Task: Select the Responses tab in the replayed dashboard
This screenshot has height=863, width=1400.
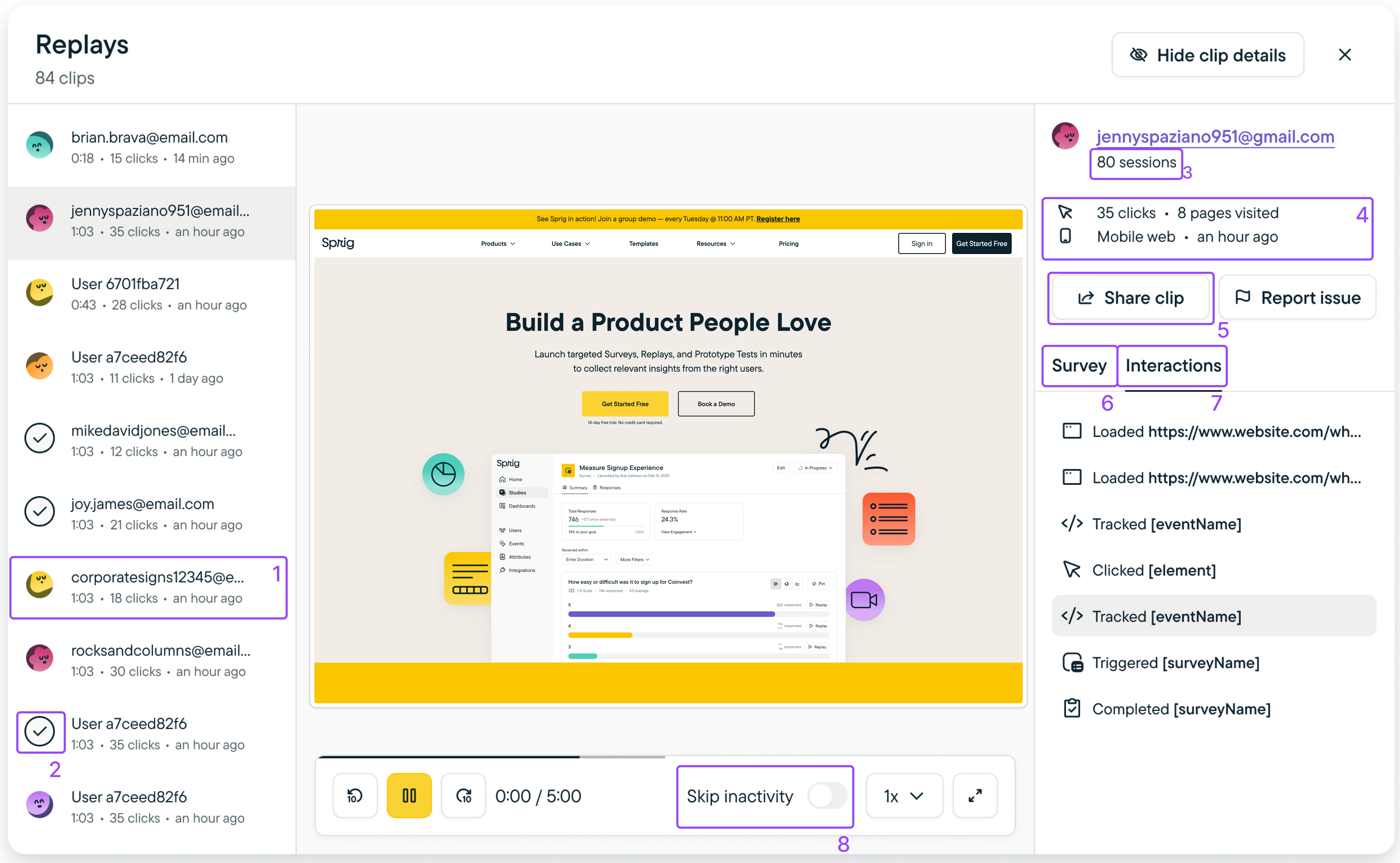Action: (607, 488)
